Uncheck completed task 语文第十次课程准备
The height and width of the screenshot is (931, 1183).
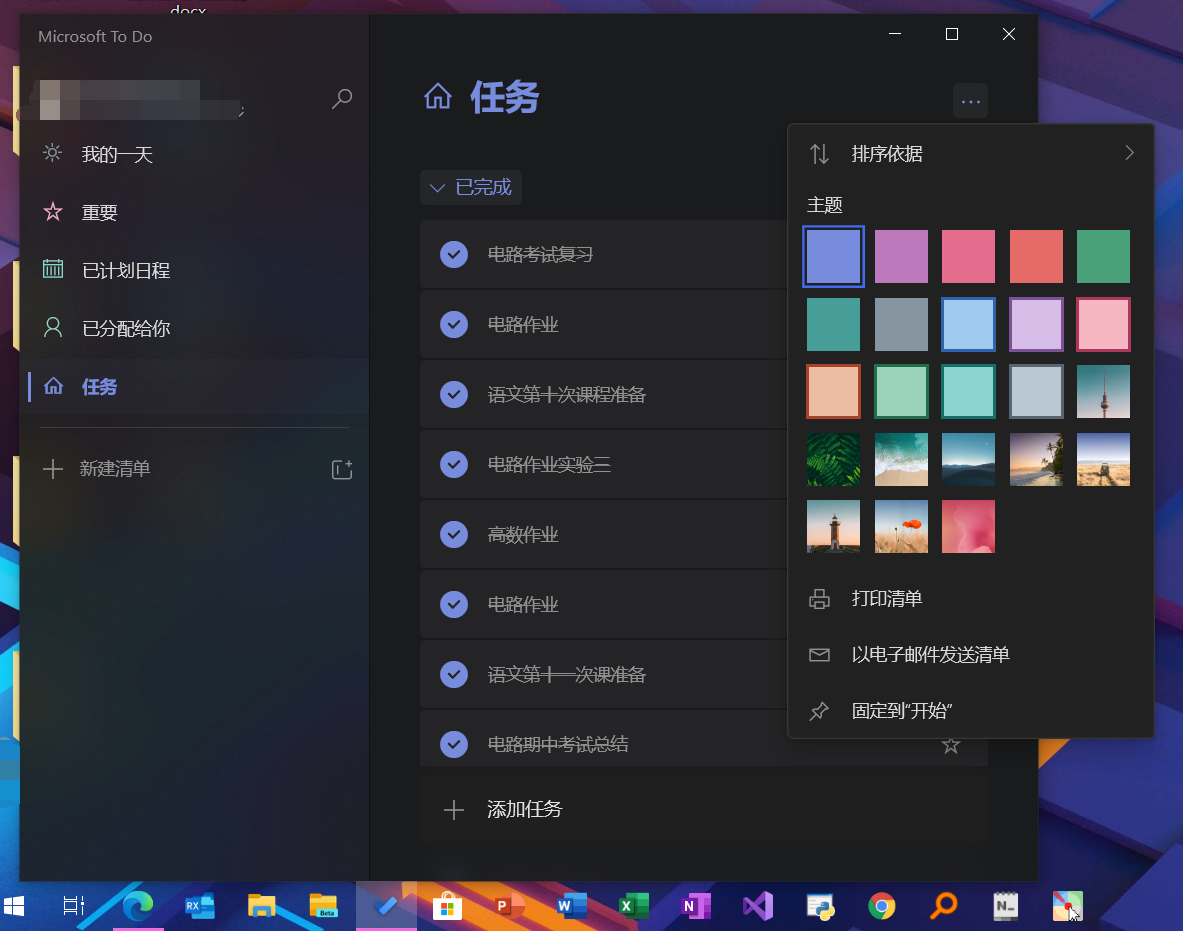(x=453, y=395)
